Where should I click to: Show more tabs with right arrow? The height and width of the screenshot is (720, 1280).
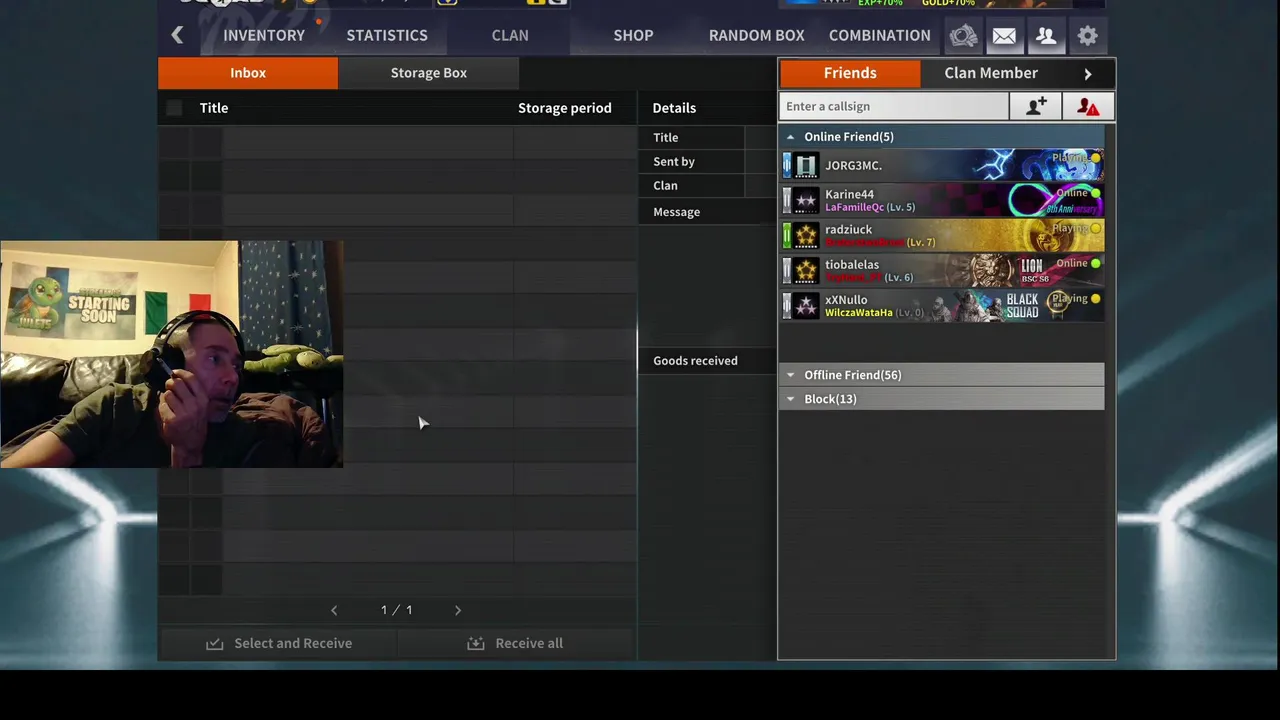pyautogui.click(x=1088, y=73)
